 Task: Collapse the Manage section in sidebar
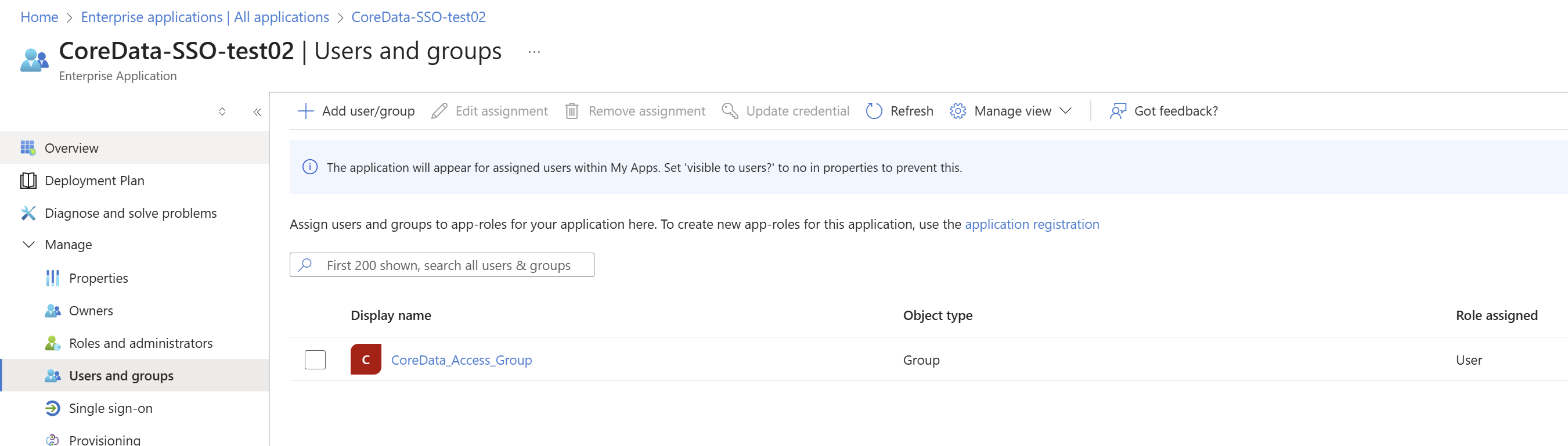(x=28, y=245)
